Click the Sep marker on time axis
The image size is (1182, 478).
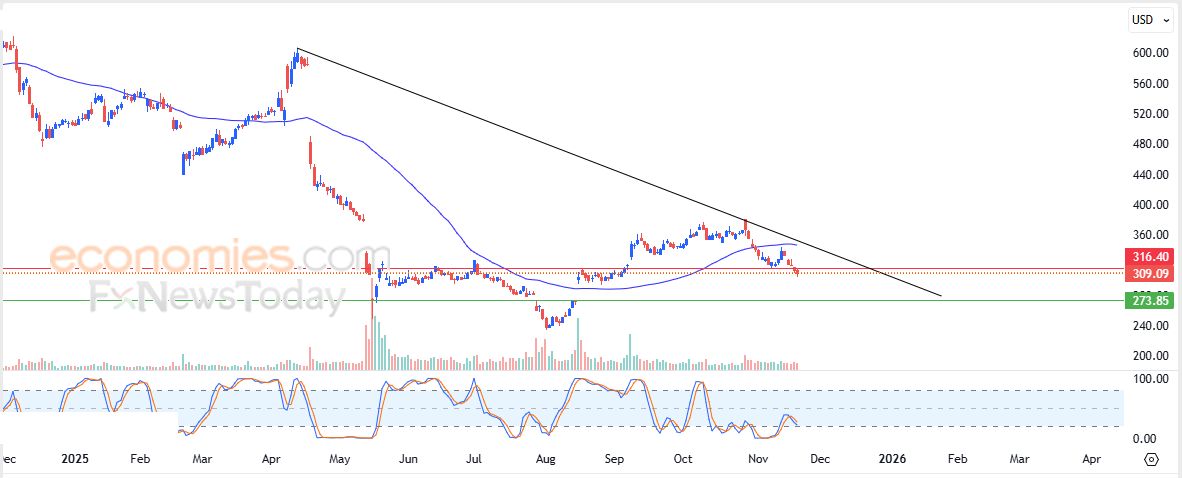pos(614,459)
